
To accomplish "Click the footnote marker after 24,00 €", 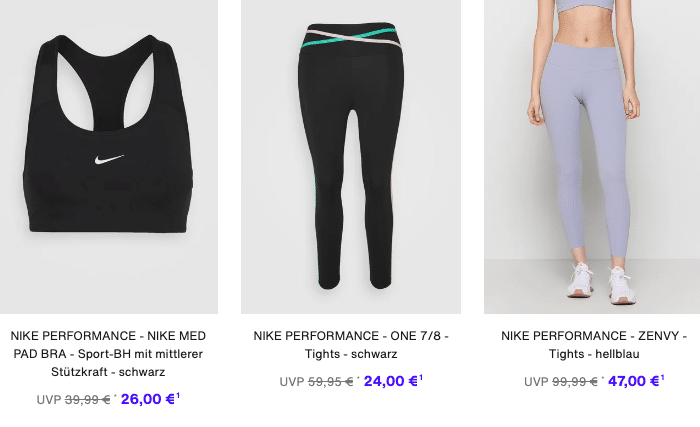I will [x=421, y=377].
